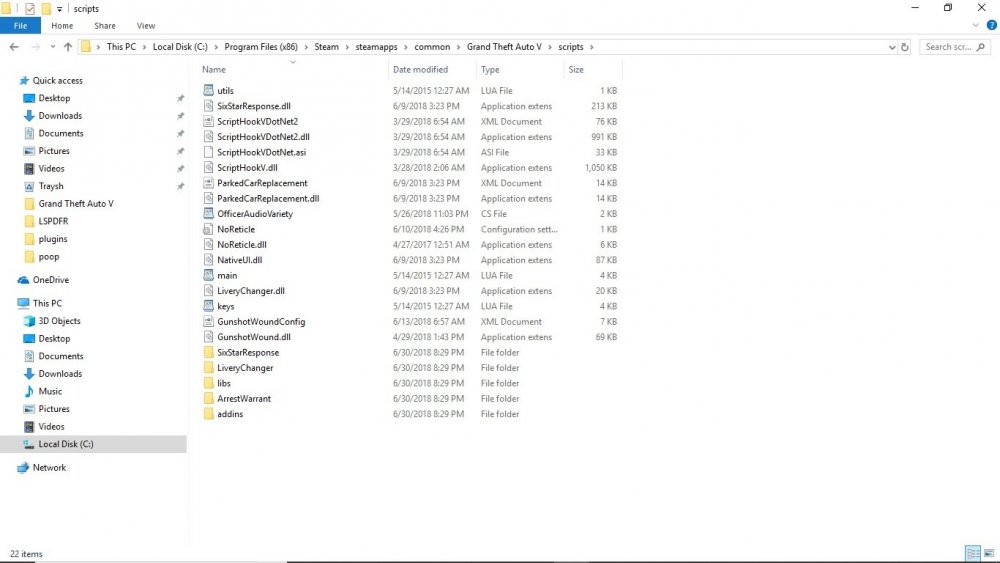Select ParkedCarReplacement.dll file name
The width and height of the screenshot is (1000, 563).
(268, 198)
